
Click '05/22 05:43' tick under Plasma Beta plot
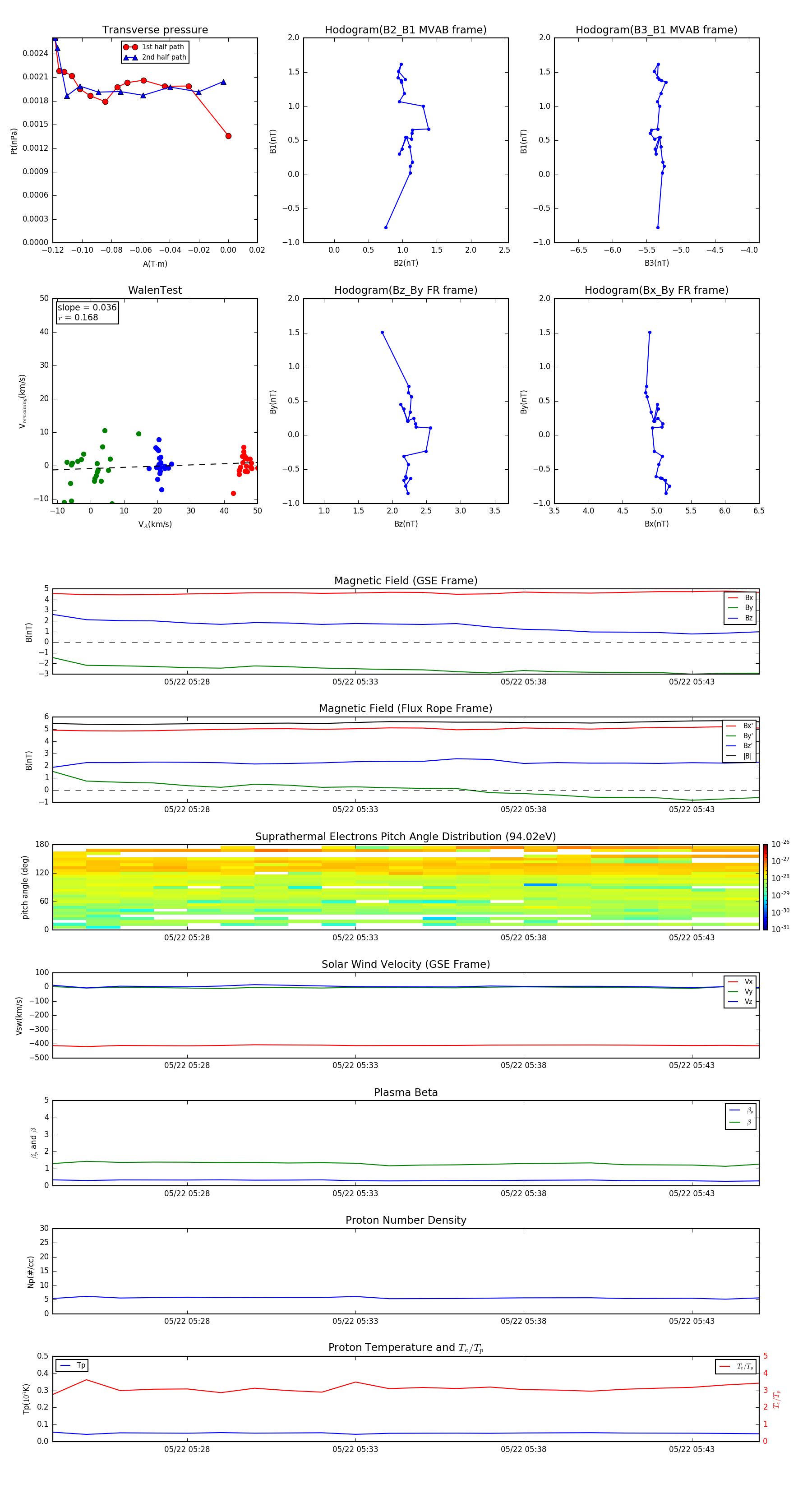click(x=692, y=1193)
